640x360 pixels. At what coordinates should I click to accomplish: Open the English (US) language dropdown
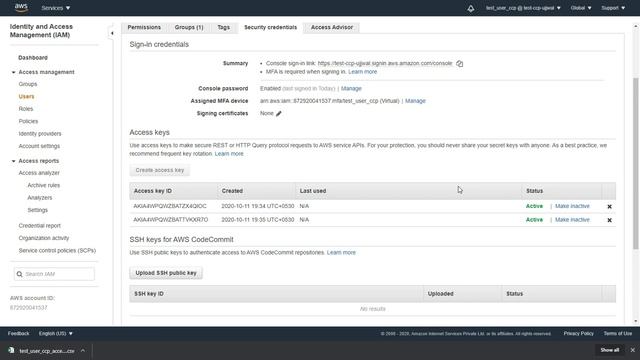(x=56, y=333)
